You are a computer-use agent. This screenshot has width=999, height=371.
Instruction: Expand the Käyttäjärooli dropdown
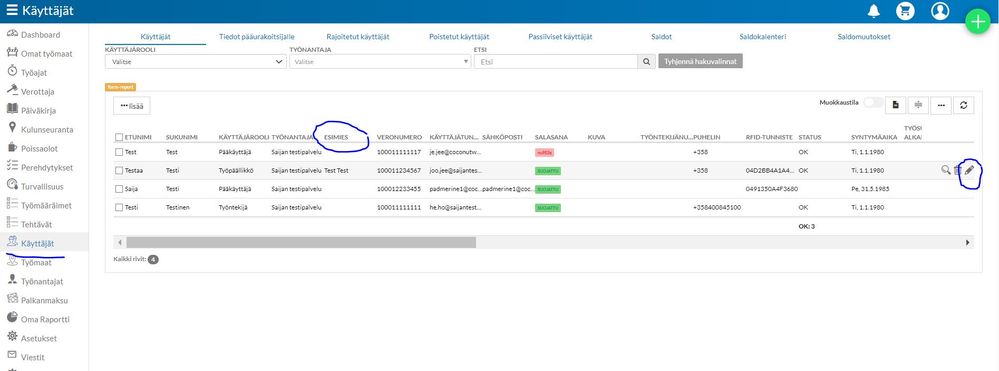[196, 62]
